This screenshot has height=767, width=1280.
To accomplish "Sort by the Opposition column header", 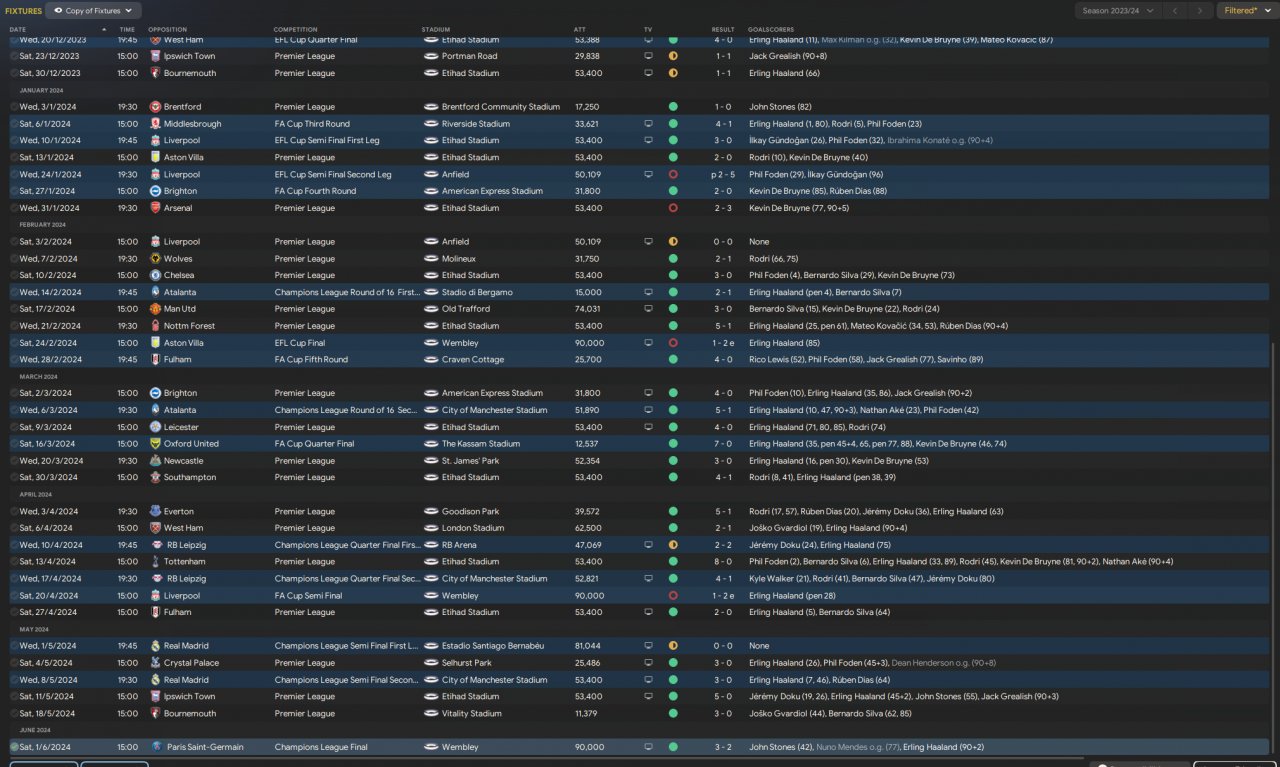I will click(167, 30).
